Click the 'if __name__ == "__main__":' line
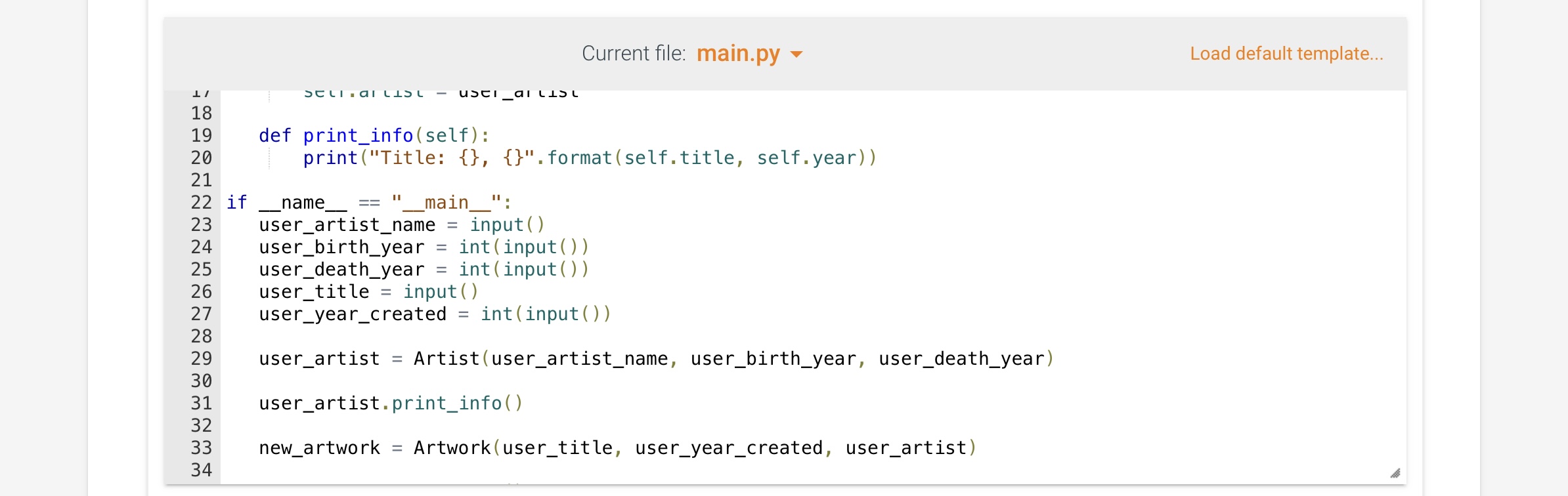 (x=369, y=202)
